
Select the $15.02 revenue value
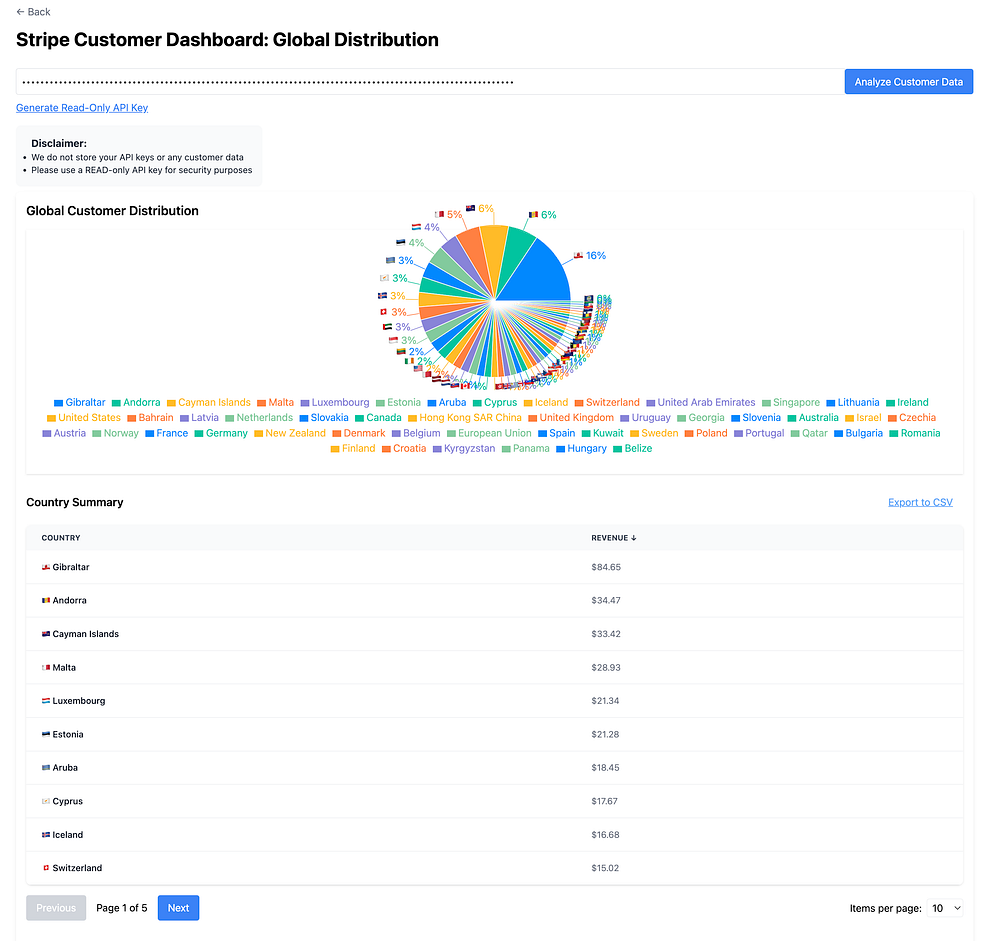pyautogui.click(x=605, y=868)
